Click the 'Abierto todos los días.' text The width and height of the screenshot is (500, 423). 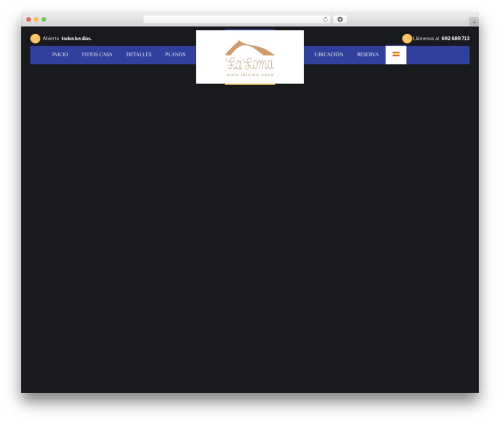tap(67, 38)
